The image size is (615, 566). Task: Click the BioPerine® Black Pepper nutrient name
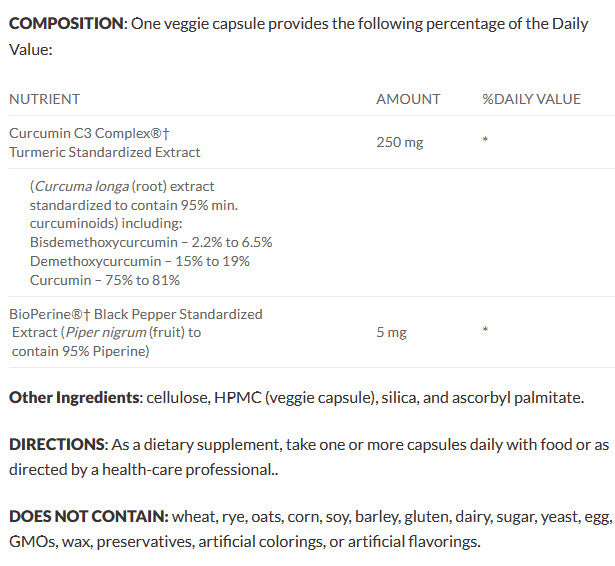point(136,314)
